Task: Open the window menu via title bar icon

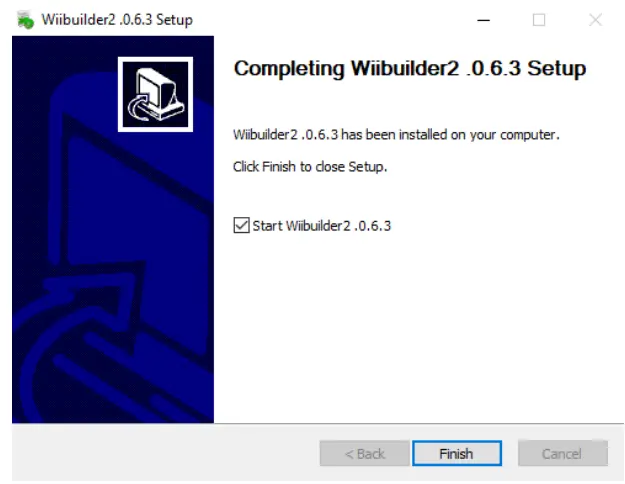Action: click(x=26, y=20)
